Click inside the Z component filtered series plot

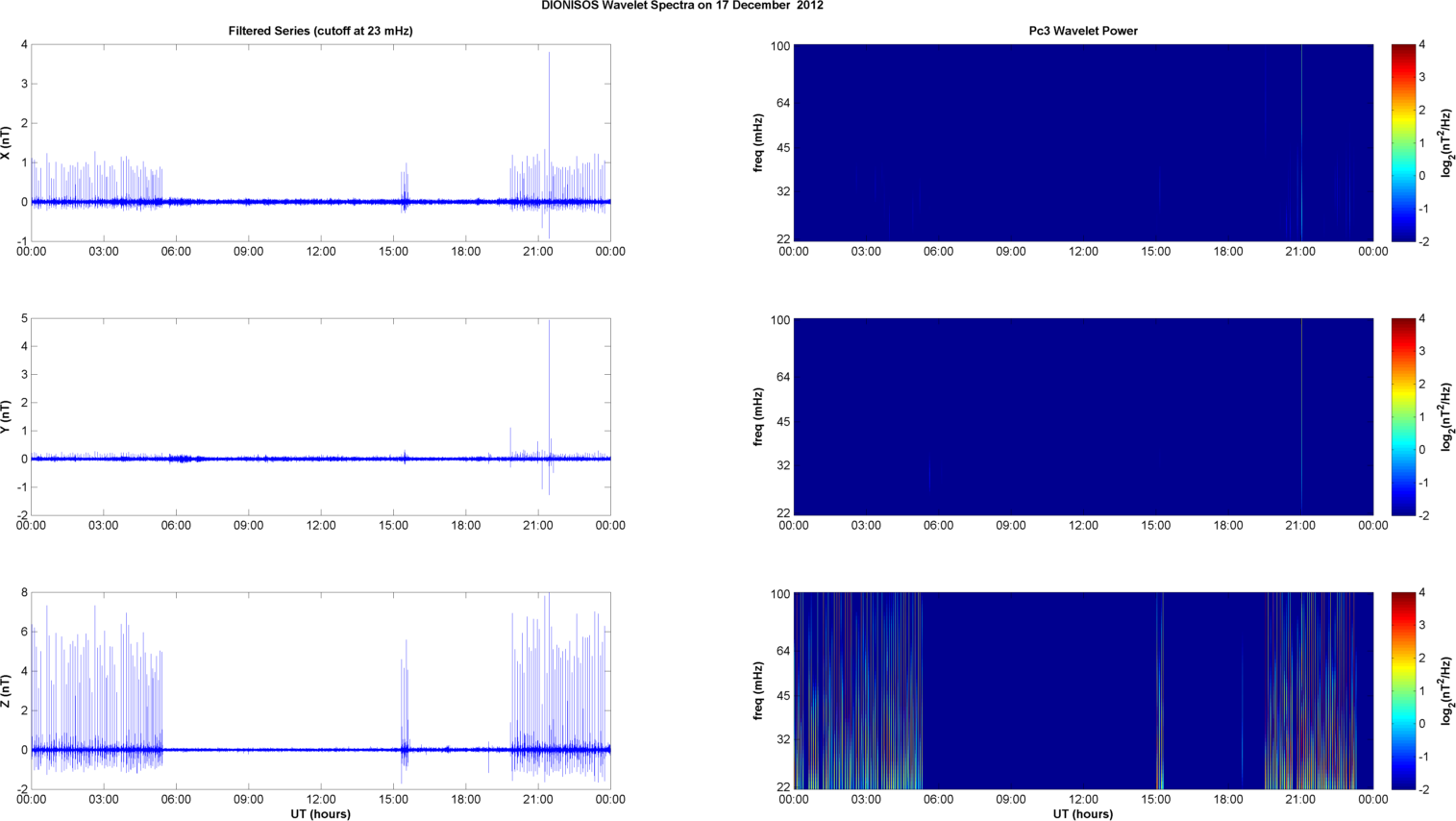tap(321, 691)
